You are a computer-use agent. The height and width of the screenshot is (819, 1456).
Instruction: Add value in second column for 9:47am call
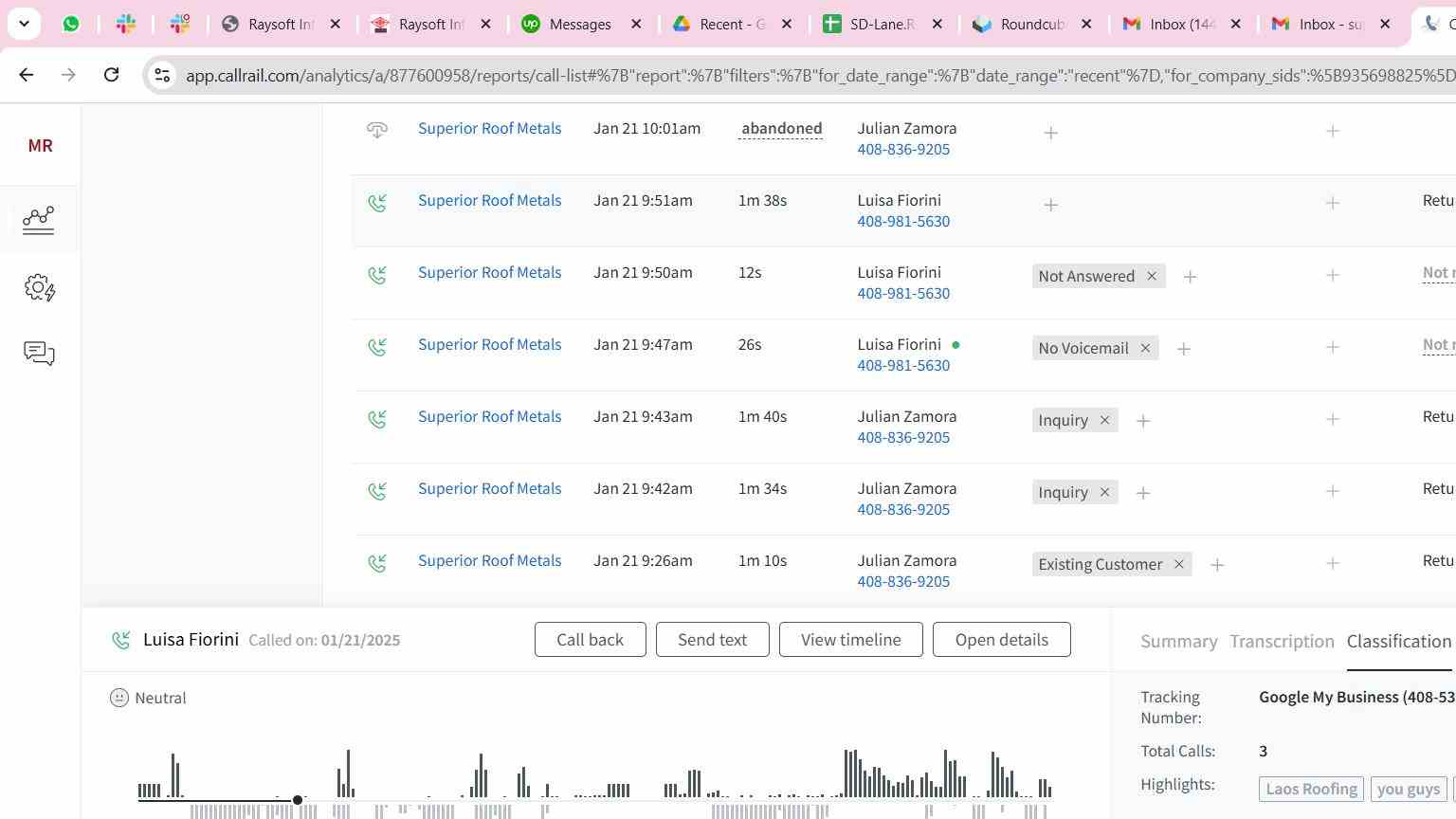(1332, 348)
